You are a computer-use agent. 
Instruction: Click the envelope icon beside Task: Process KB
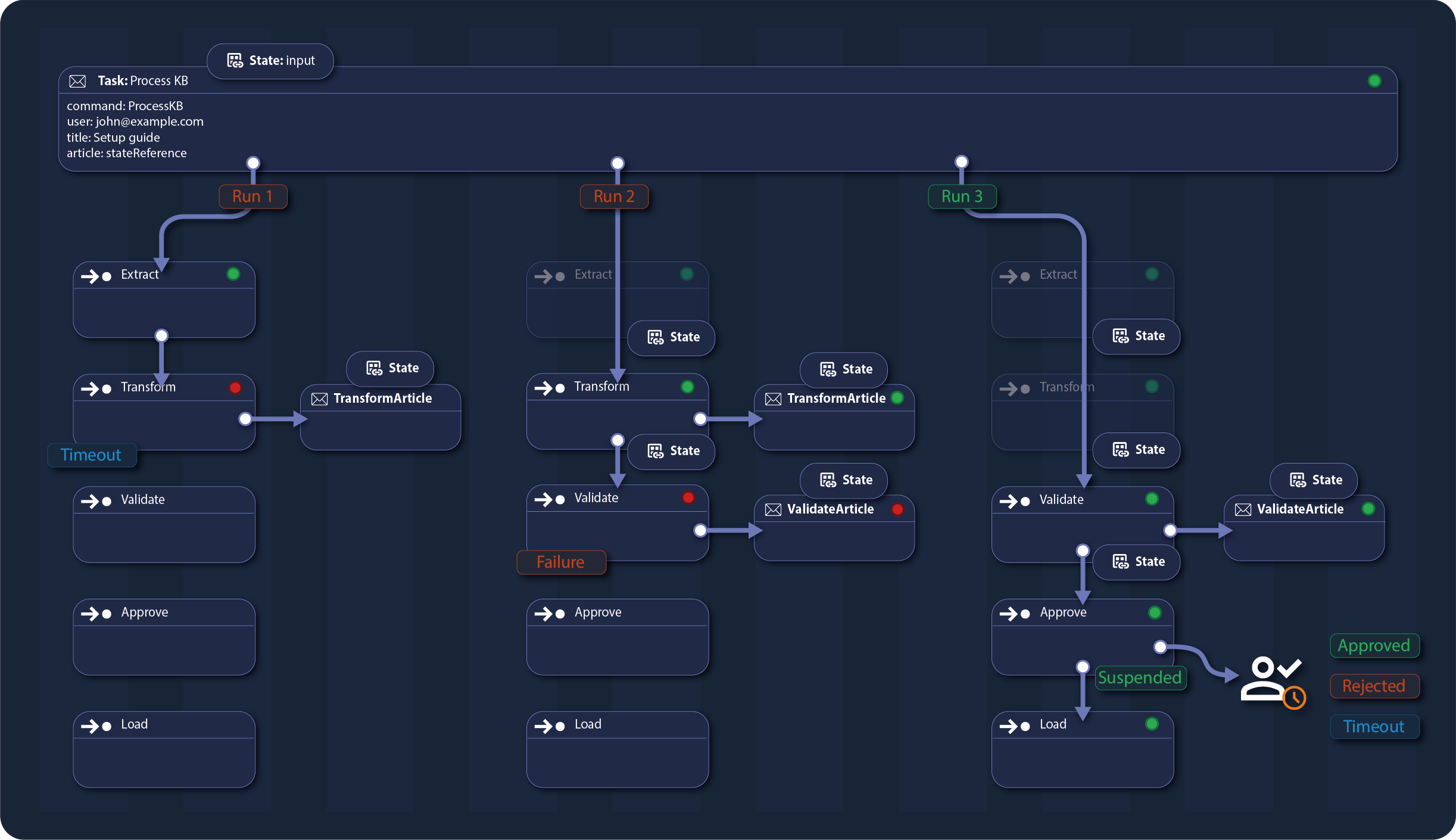coord(77,81)
